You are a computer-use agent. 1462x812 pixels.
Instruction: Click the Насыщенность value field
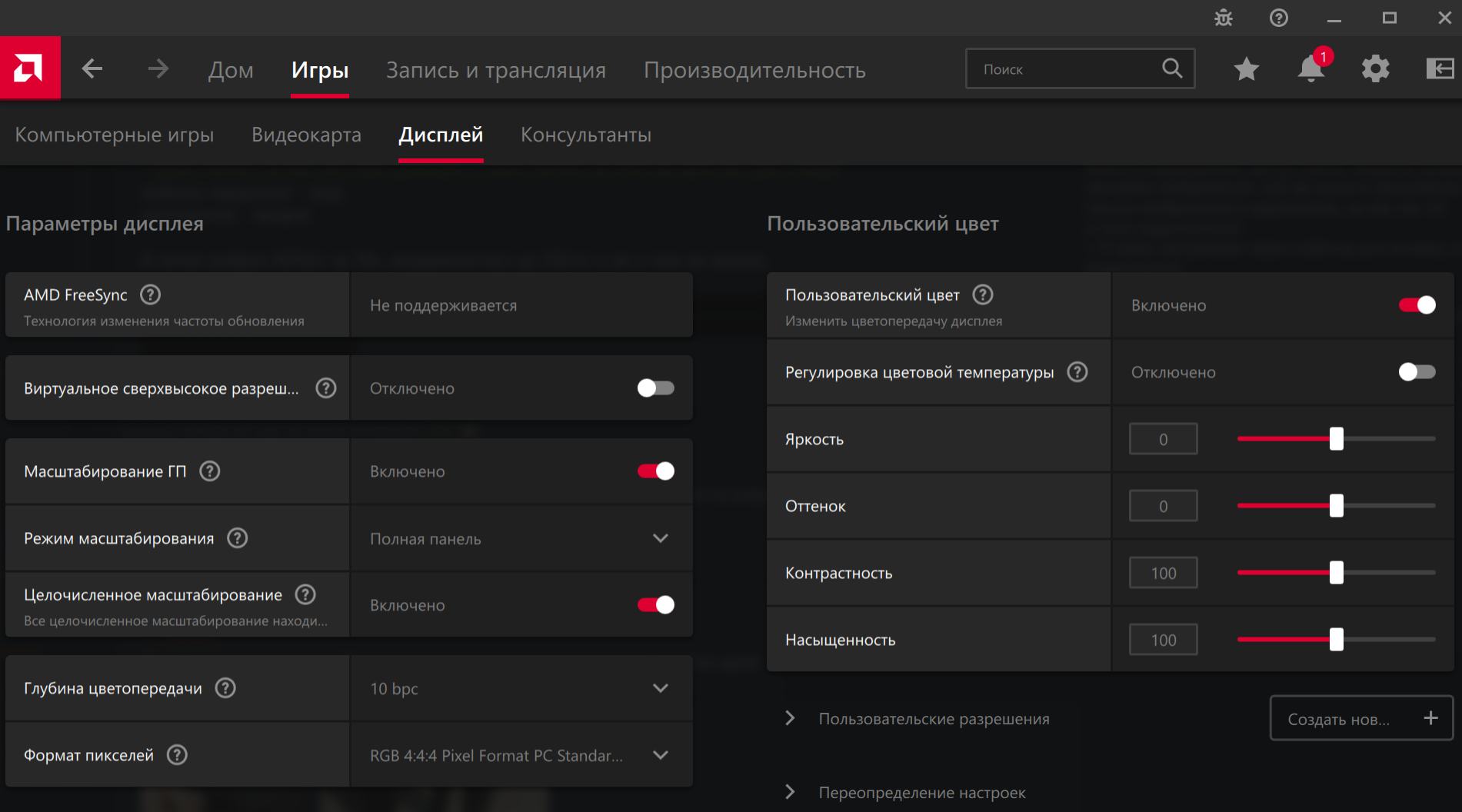[1164, 640]
